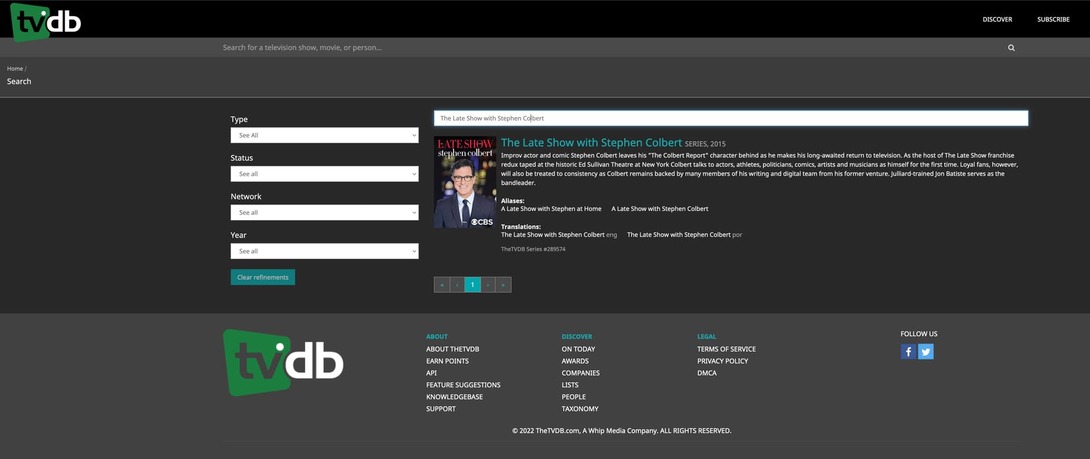This screenshot has height=459, width=1090.
Task: Open Privacy Policy link
Action: [x=723, y=361]
